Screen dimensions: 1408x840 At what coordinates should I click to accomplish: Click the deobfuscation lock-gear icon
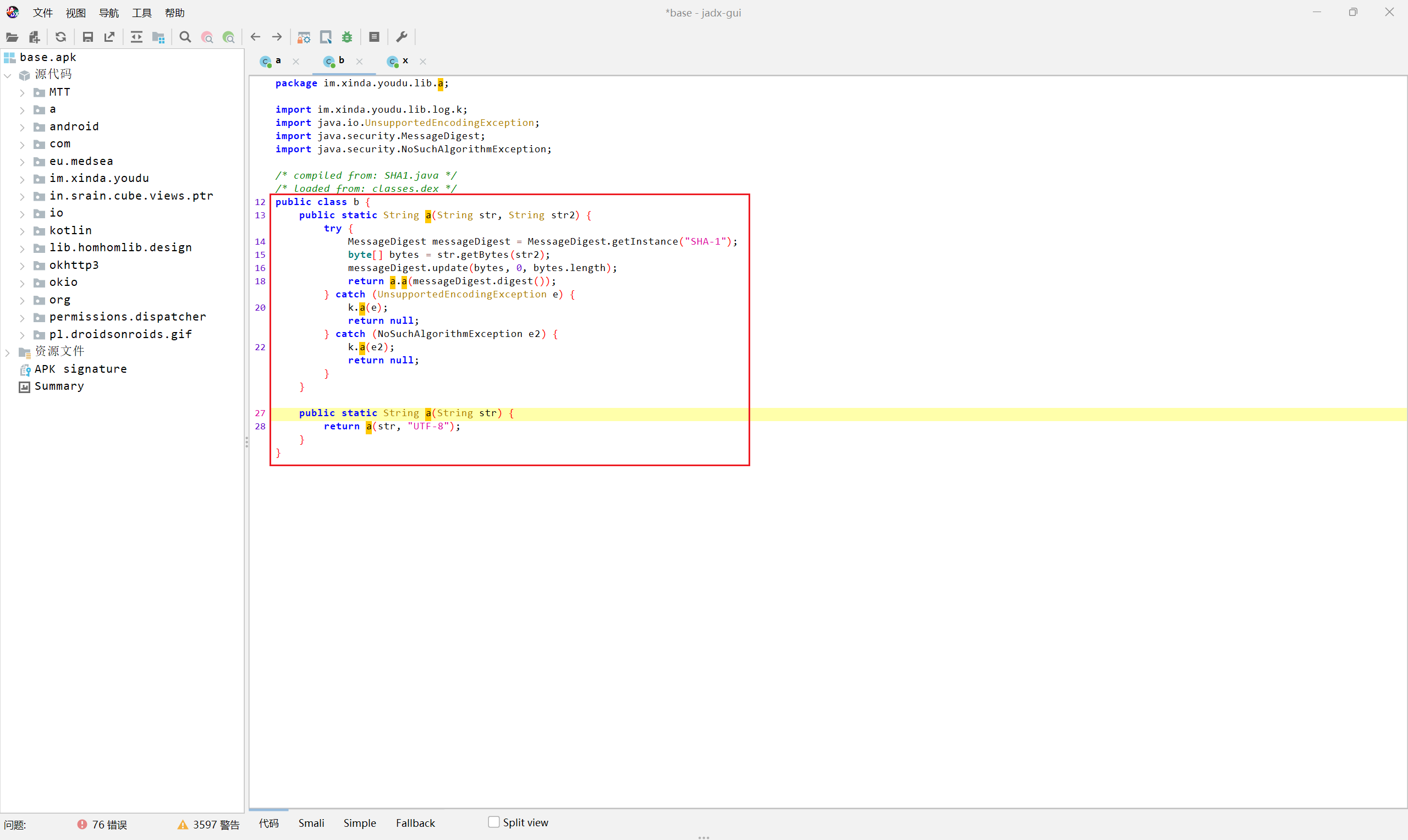tap(304, 37)
